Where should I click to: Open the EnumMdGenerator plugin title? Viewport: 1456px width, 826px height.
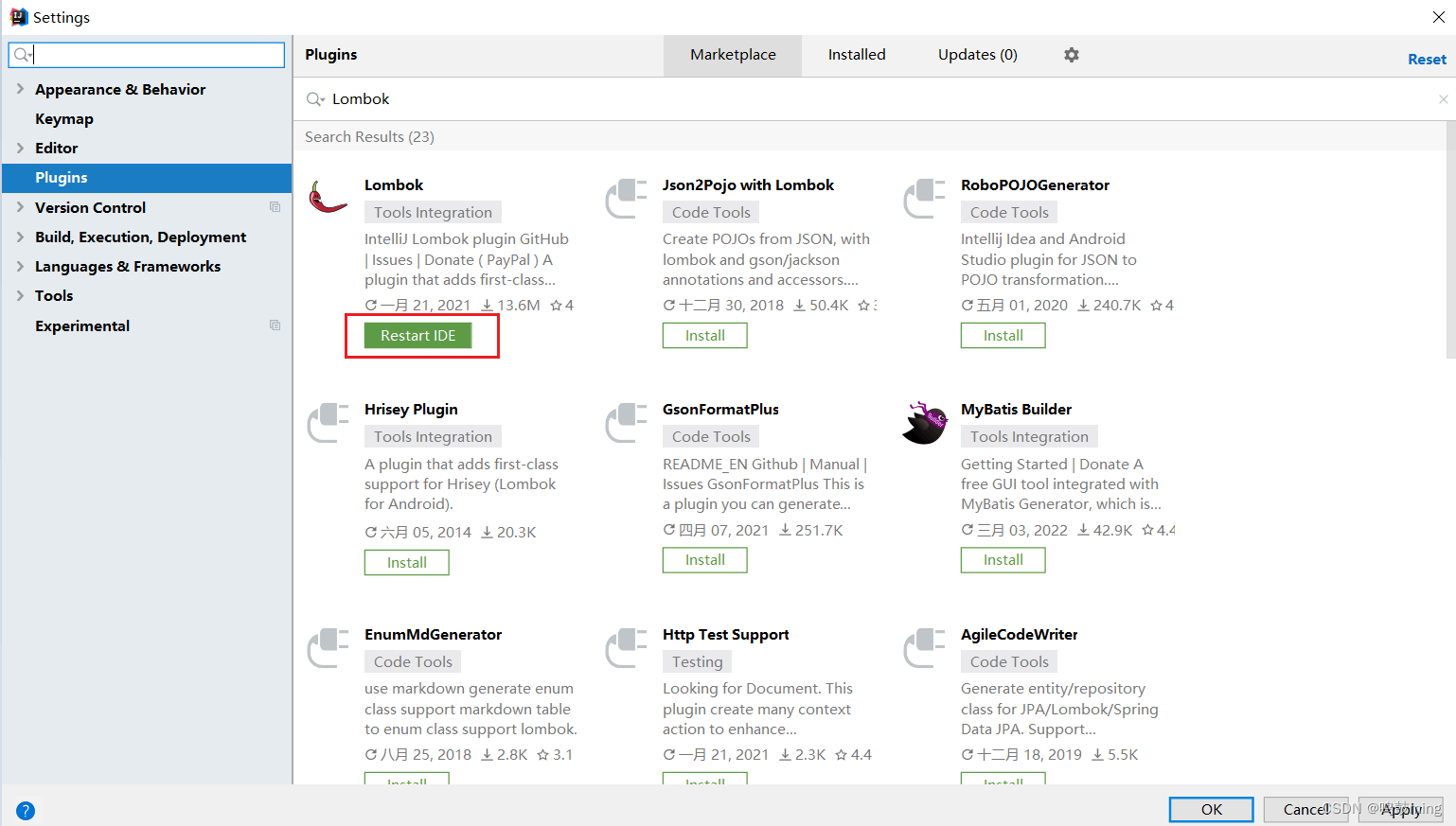[433, 635]
